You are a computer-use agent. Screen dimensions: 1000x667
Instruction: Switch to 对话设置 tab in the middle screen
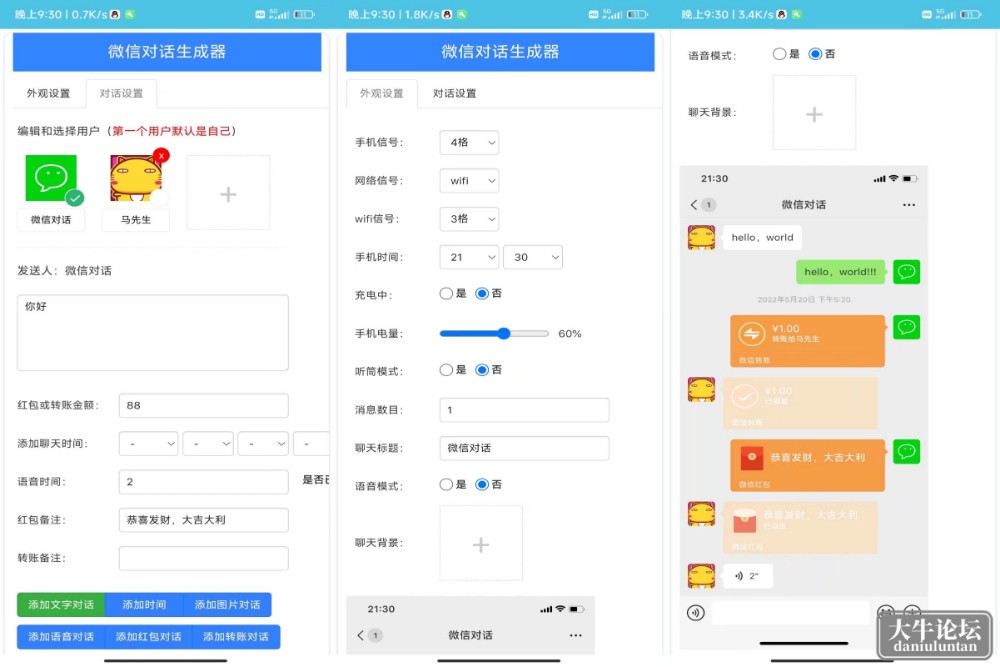point(455,93)
